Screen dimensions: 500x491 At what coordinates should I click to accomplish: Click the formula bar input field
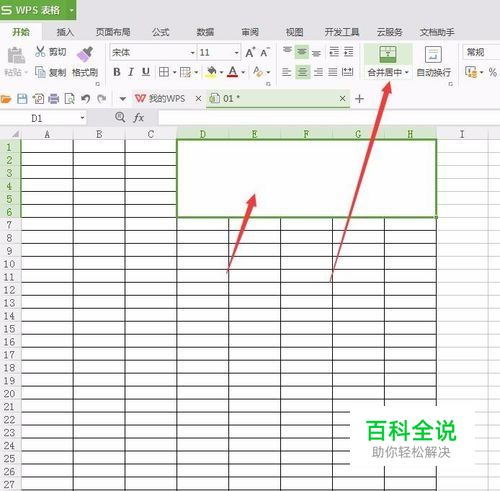pyautogui.click(x=329, y=118)
